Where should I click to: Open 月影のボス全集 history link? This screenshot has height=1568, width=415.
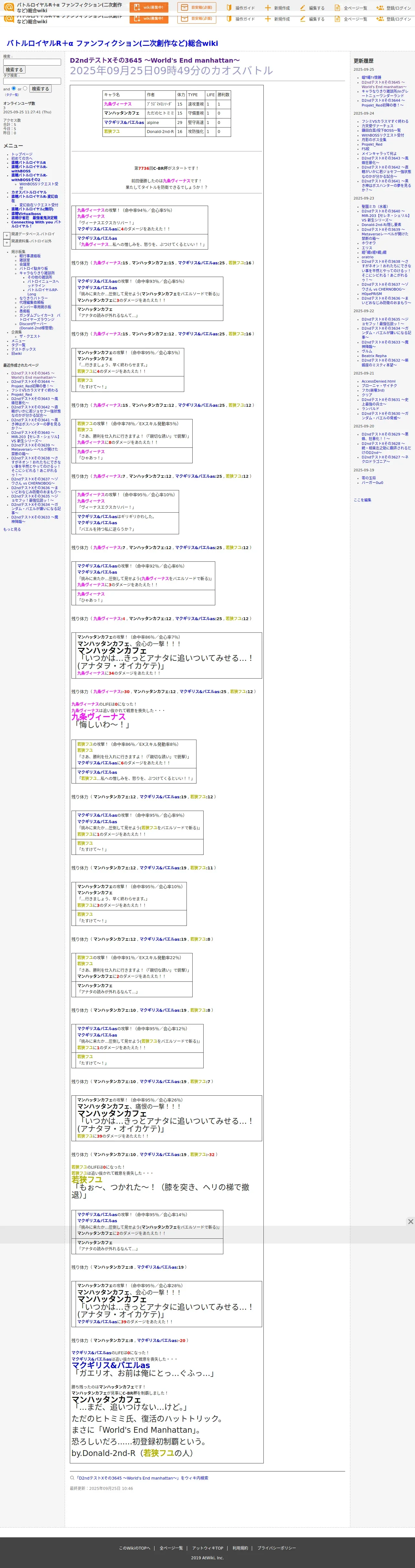click(374, 139)
